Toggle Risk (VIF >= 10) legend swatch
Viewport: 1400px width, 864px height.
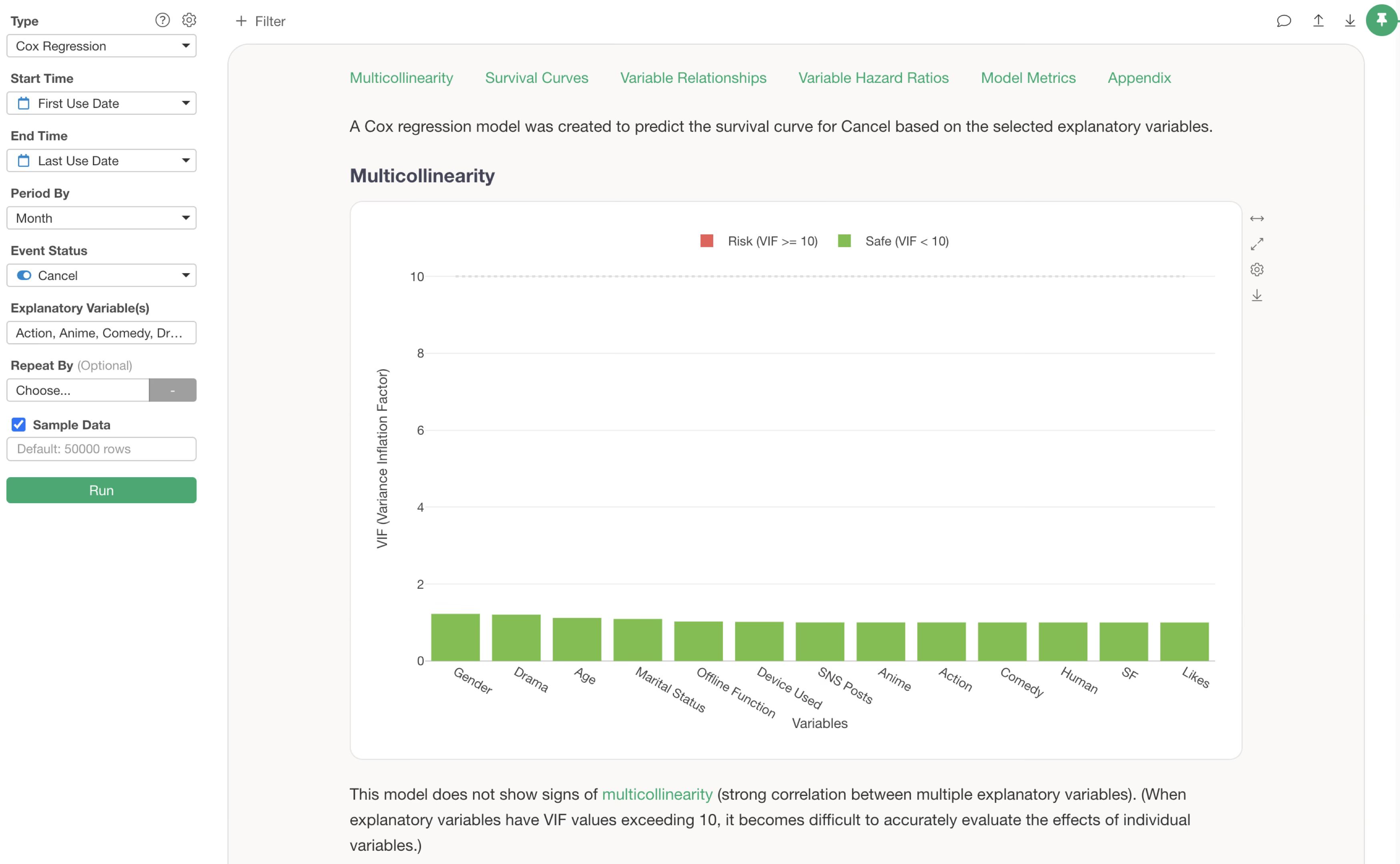pos(706,241)
